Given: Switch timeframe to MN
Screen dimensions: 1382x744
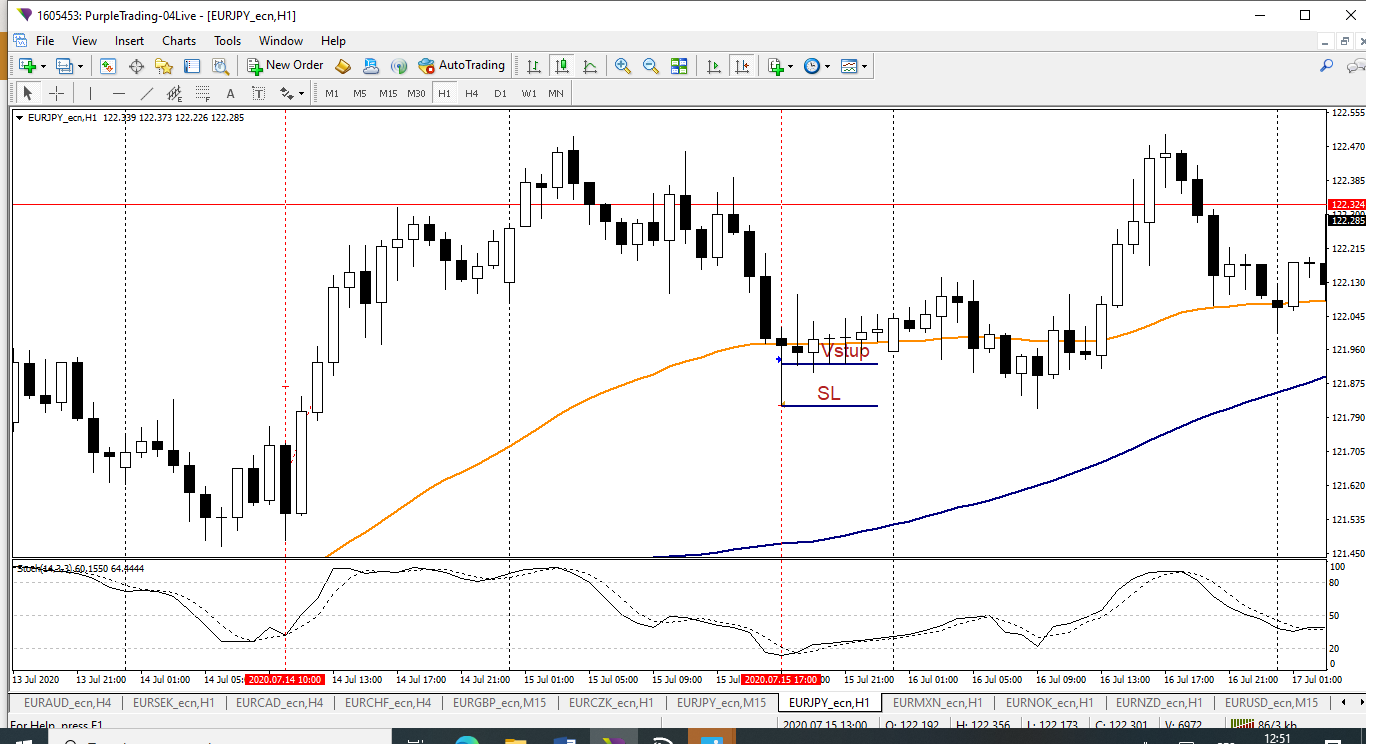Looking at the screenshot, I should 556,93.
